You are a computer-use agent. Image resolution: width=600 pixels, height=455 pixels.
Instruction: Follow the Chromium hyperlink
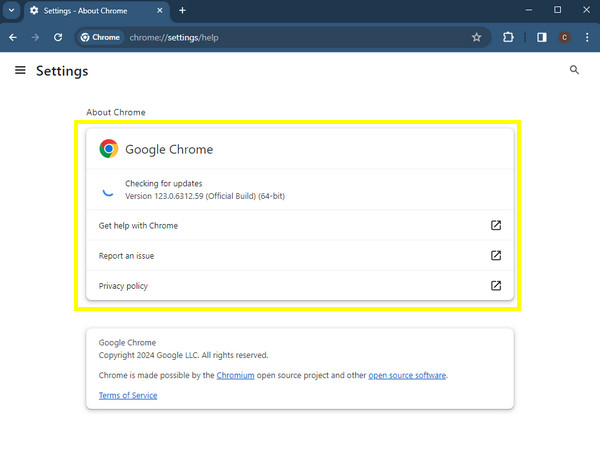click(235, 375)
